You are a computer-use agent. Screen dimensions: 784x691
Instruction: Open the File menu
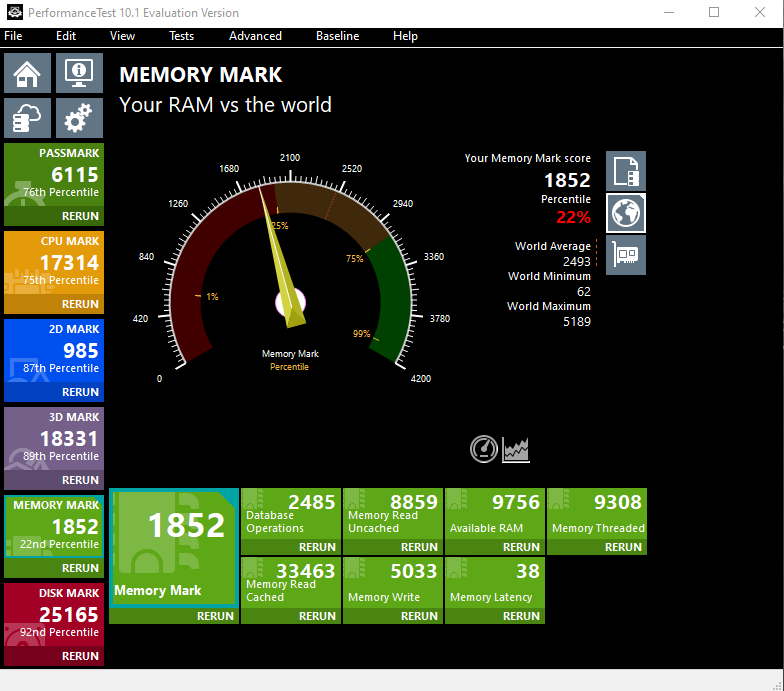13,36
